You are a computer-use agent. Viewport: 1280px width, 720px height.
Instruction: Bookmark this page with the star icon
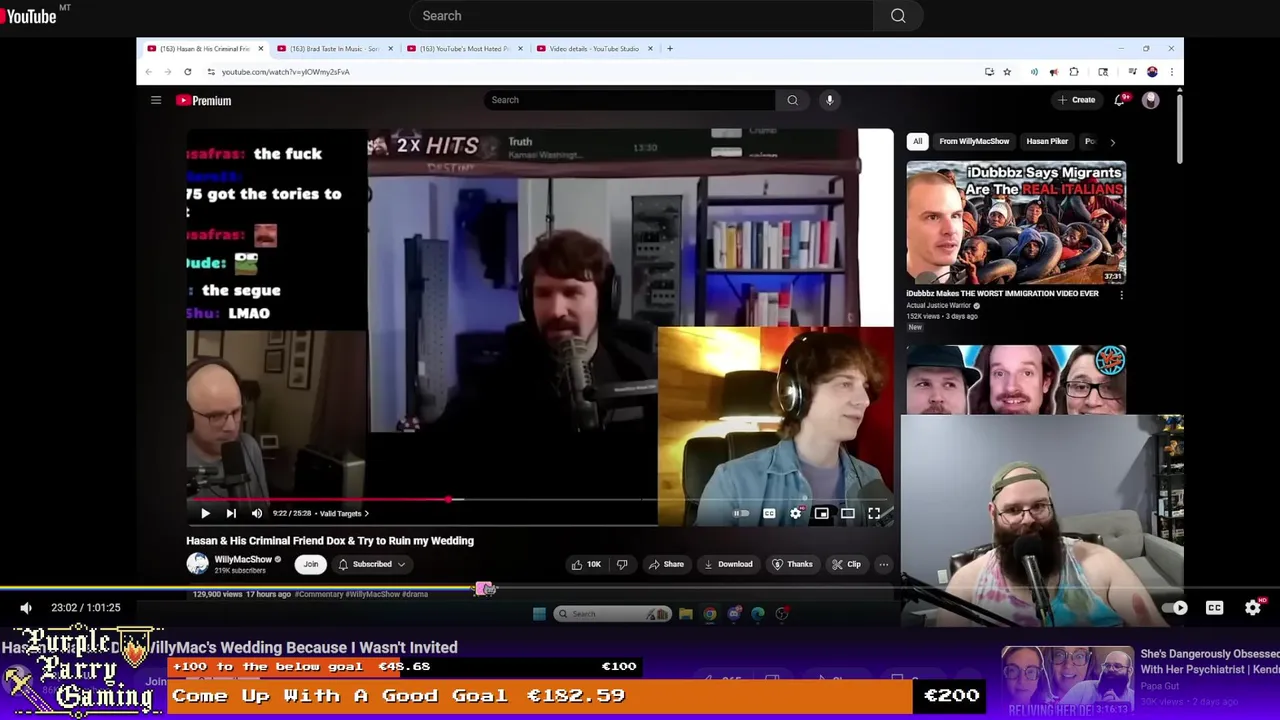tap(1007, 72)
